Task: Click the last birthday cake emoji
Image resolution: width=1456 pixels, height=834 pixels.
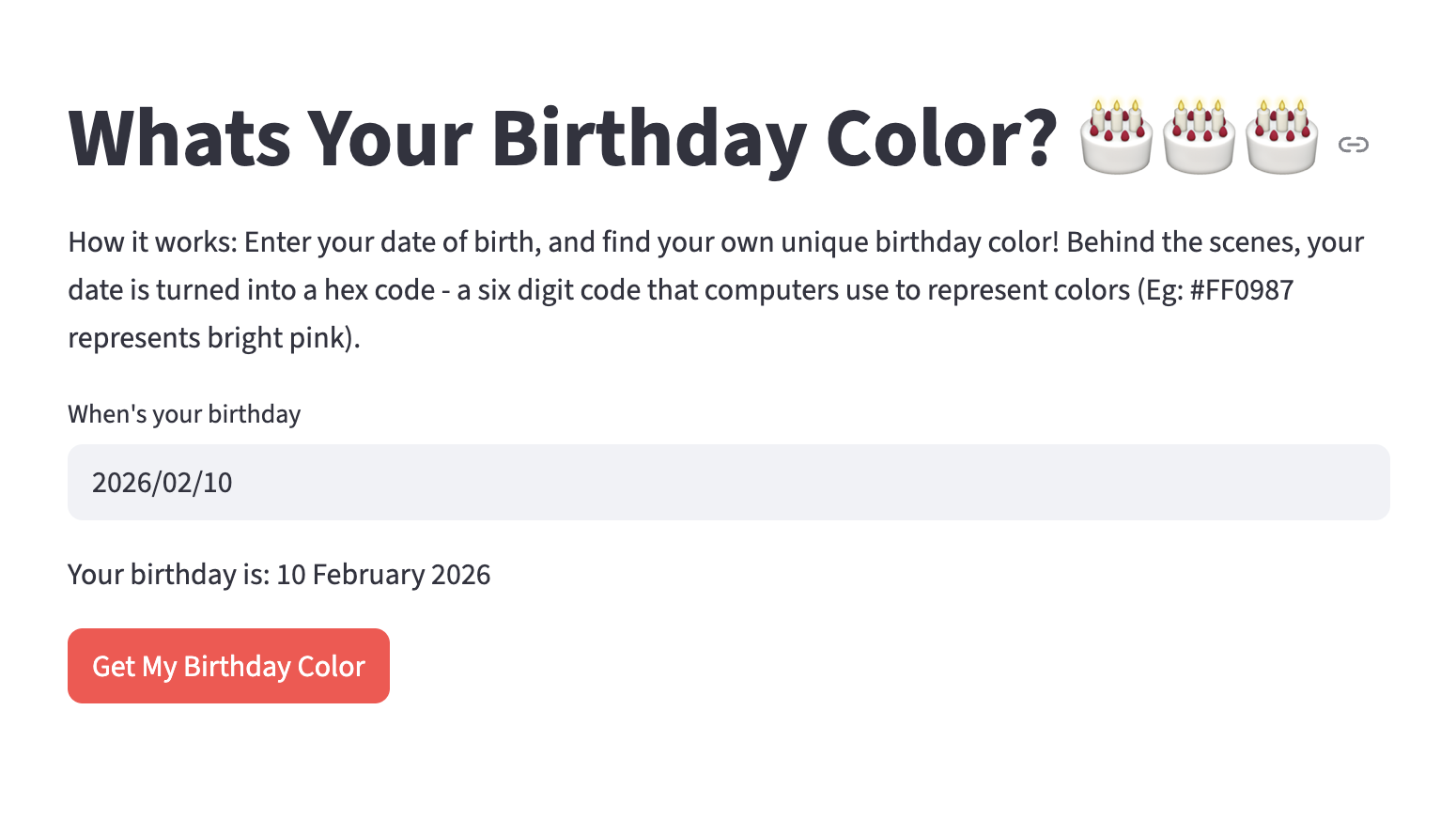Action: tap(1281, 137)
